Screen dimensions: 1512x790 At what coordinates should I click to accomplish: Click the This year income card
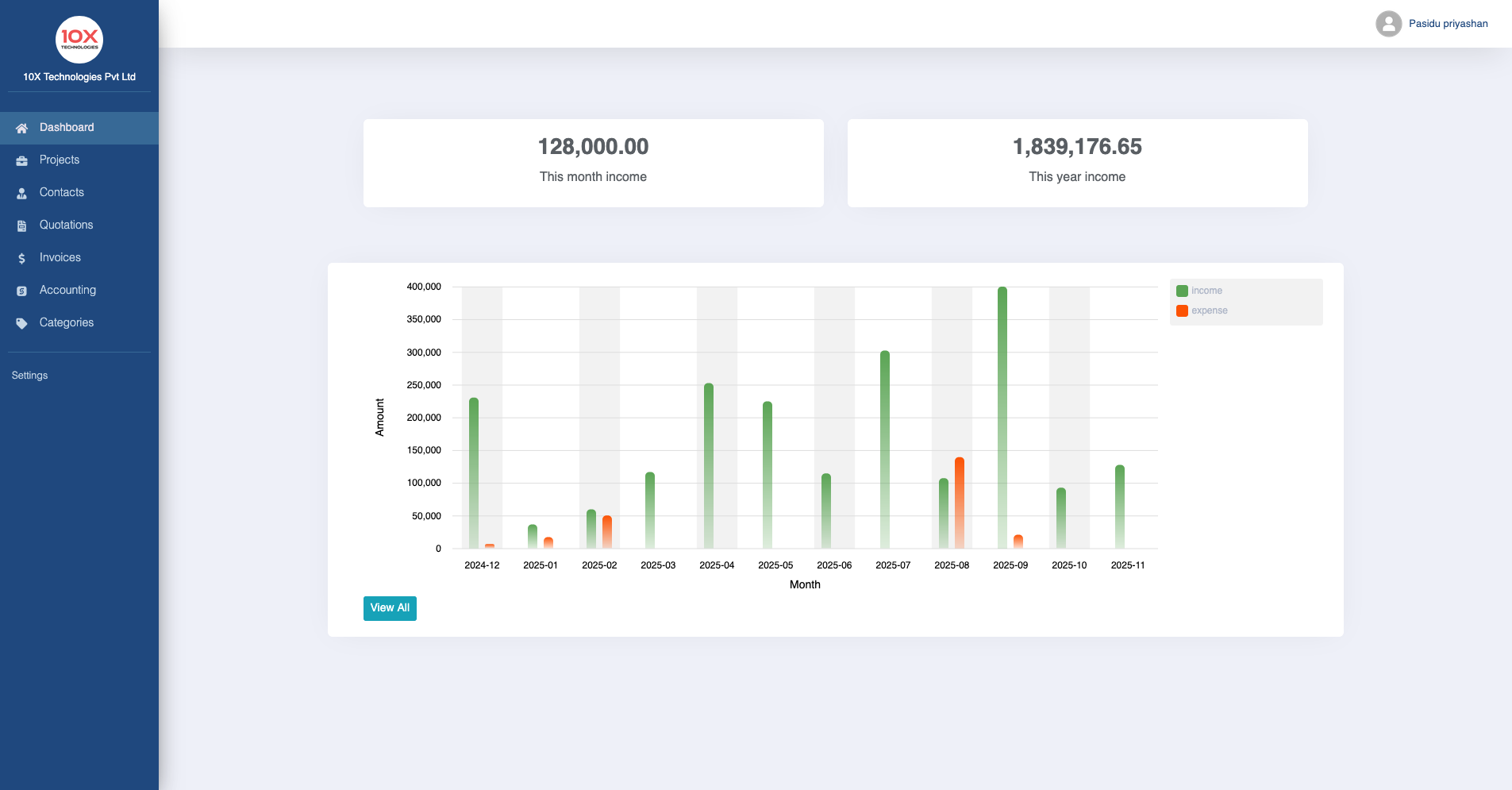click(1077, 162)
